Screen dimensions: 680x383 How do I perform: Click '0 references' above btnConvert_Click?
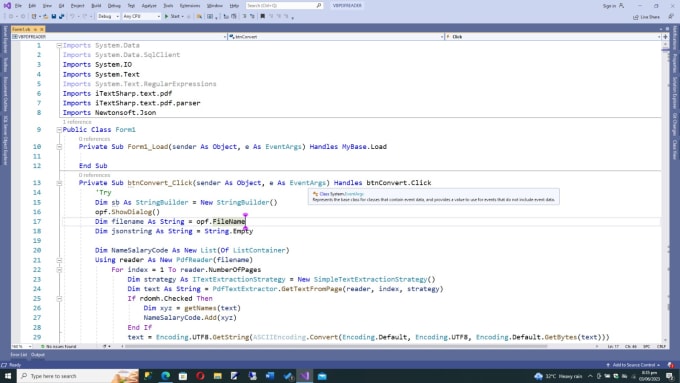[x=94, y=175]
